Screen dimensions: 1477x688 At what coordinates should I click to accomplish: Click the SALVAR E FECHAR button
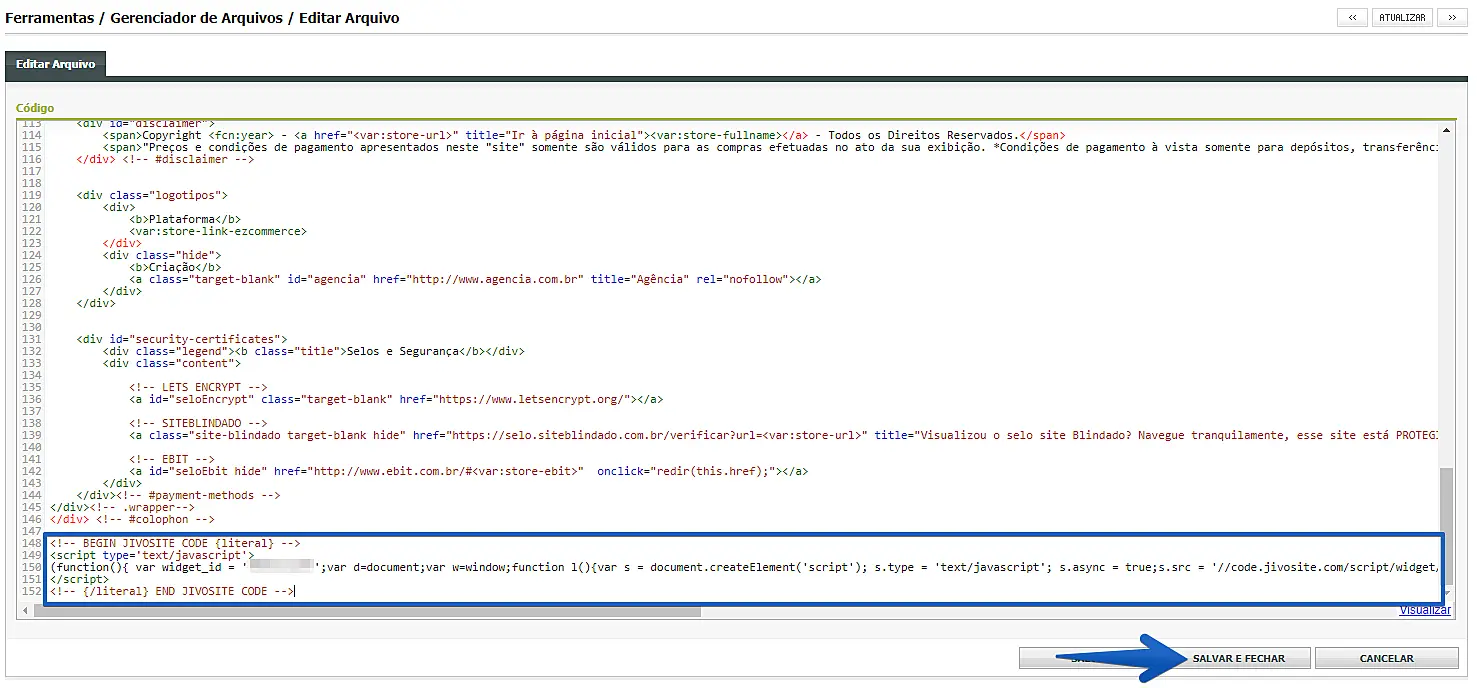[x=1238, y=658]
